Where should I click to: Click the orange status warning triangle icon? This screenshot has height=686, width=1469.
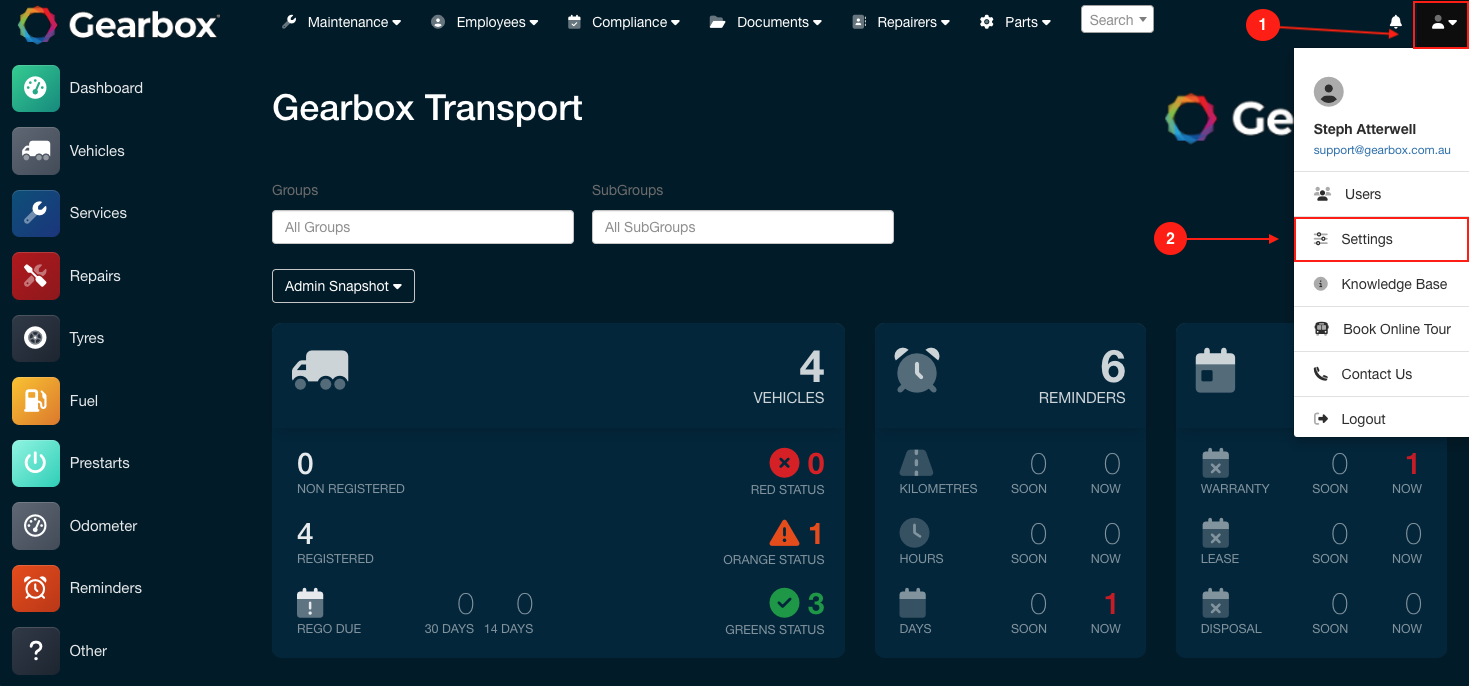(785, 533)
